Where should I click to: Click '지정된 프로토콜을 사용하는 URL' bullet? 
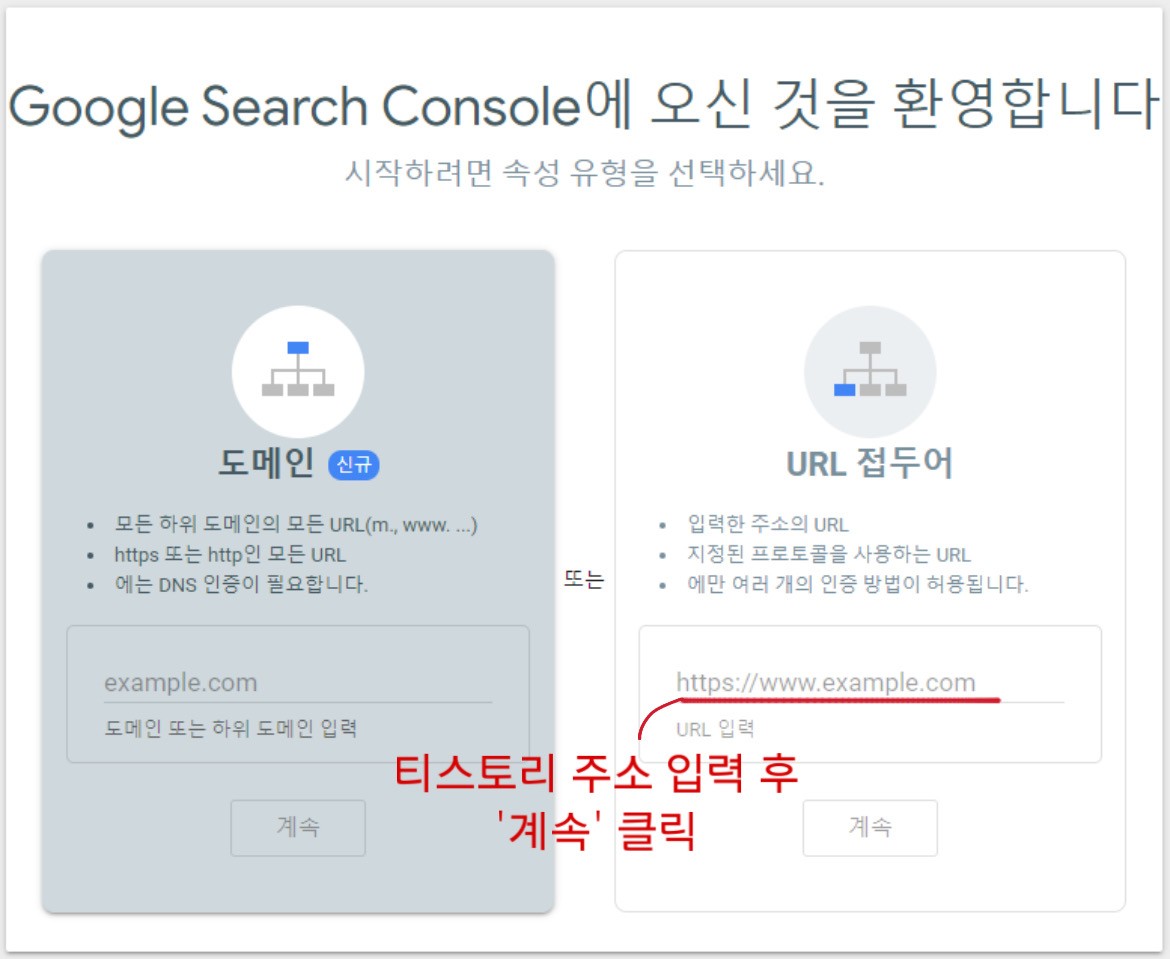[828, 555]
